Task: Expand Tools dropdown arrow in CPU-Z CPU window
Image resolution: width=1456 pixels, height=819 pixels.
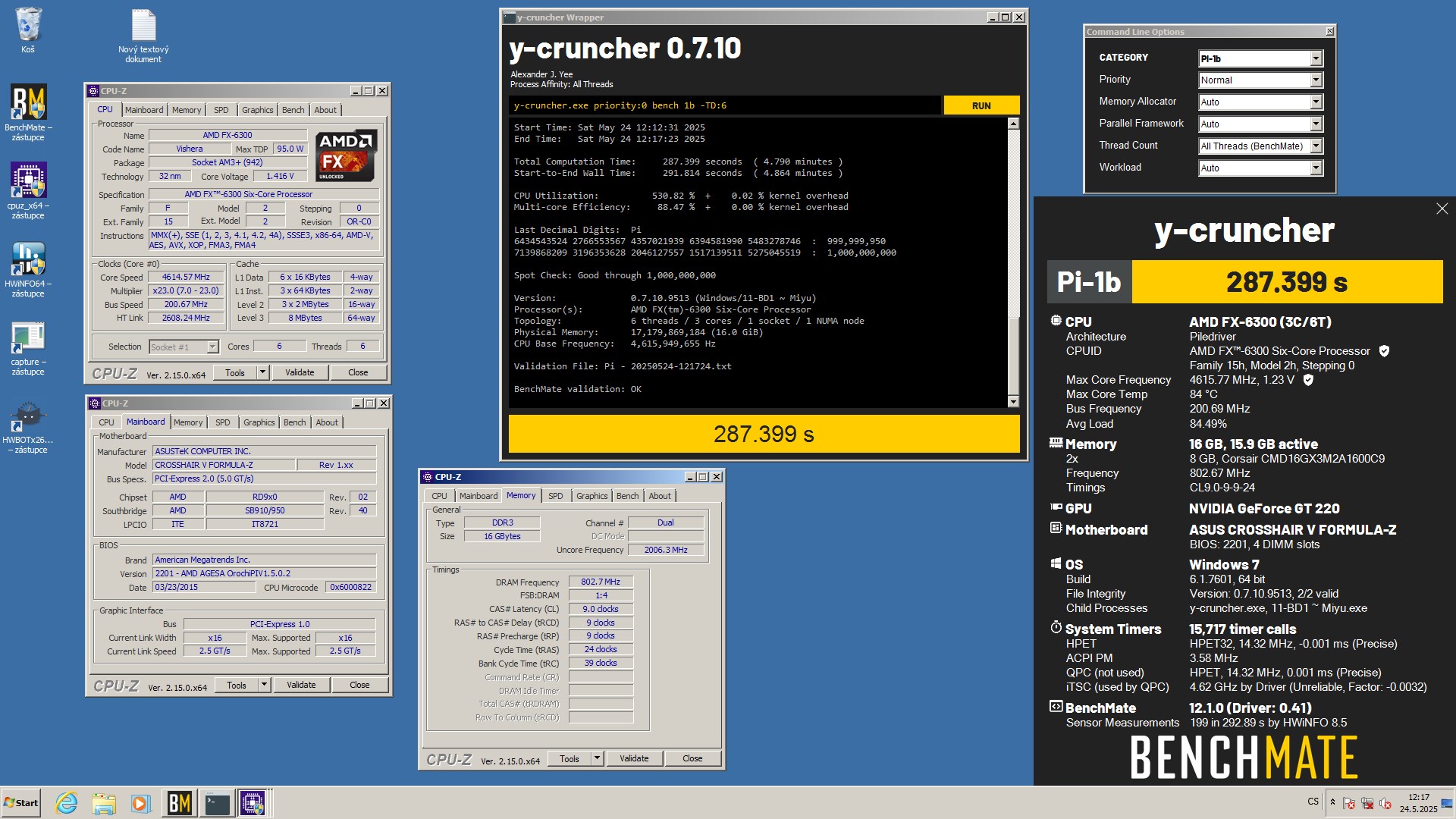Action: [262, 372]
